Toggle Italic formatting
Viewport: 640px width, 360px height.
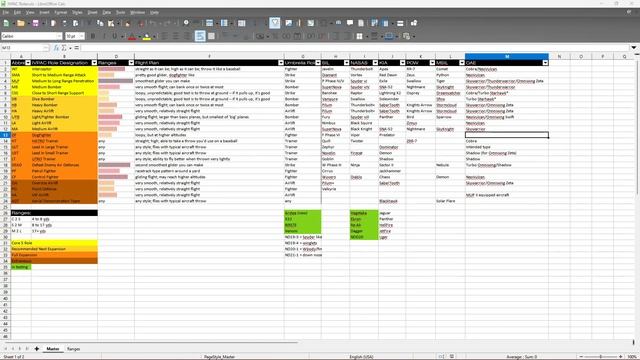tap(104, 36)
